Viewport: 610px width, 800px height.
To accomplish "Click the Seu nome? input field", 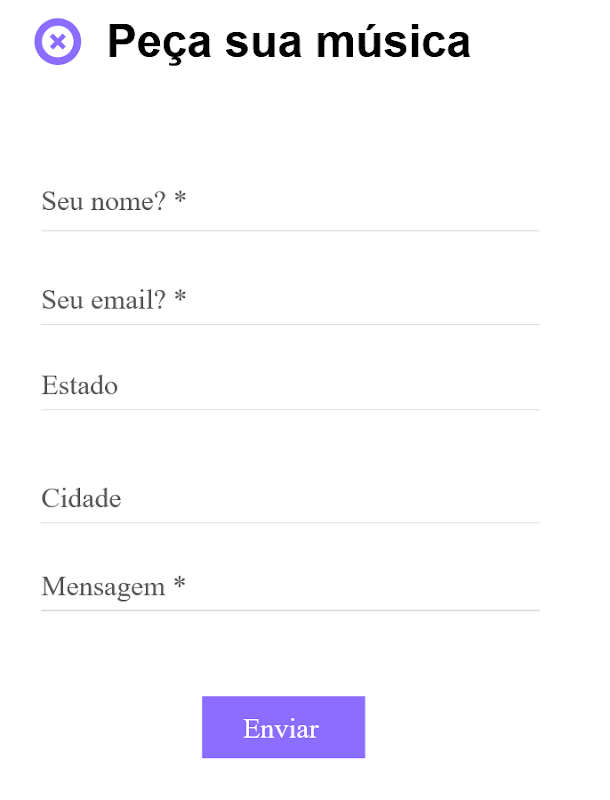I will click(x=290, y=203).
